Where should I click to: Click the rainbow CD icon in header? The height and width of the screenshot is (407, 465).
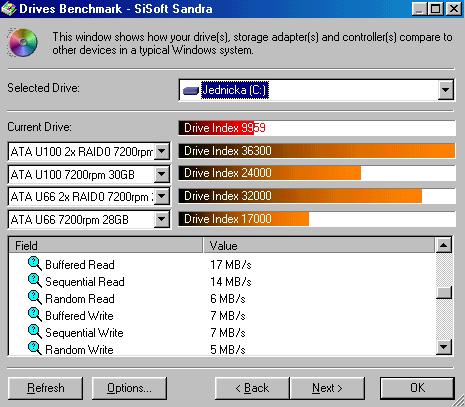(x=23, y=43)
